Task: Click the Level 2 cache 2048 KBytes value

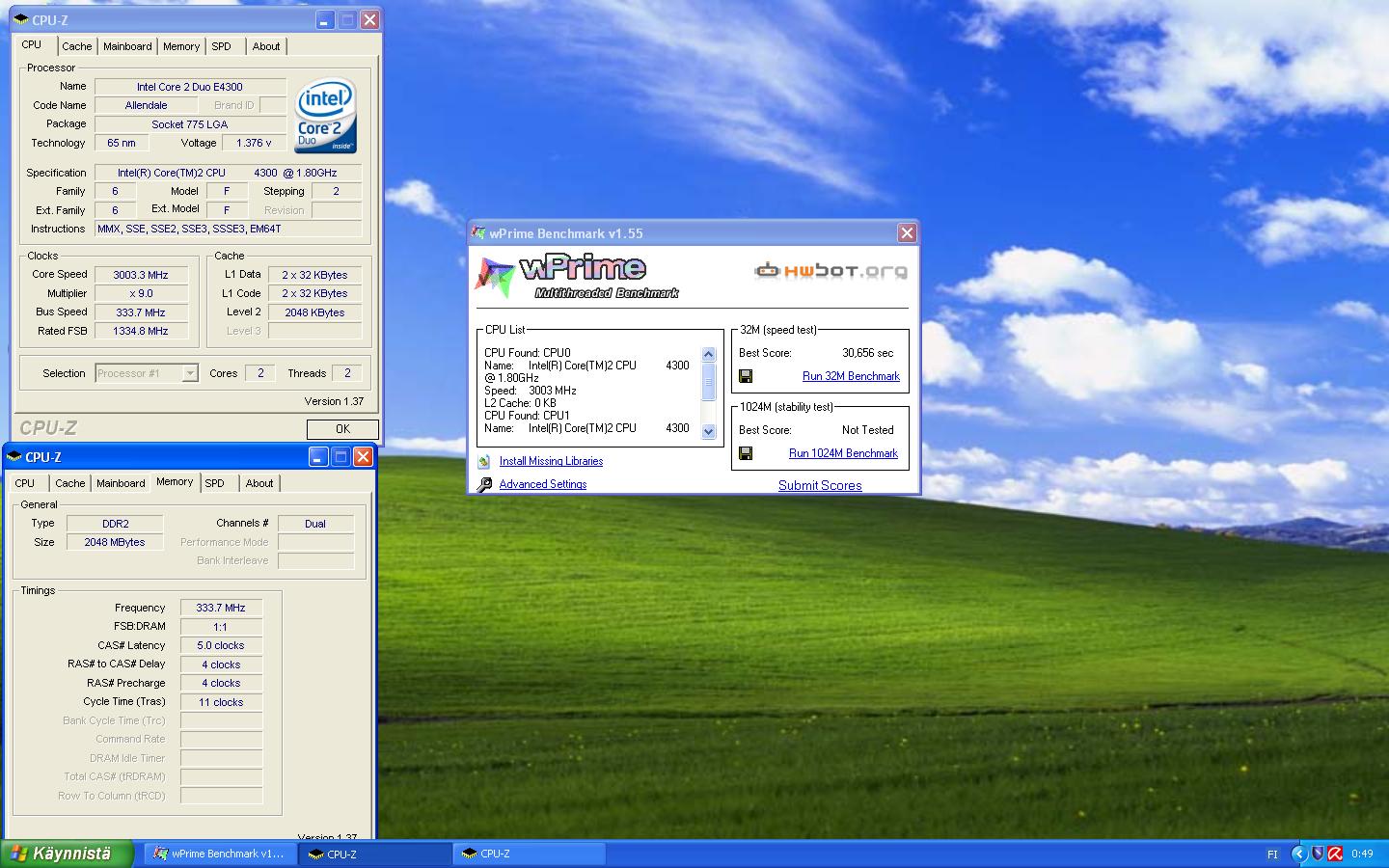Action: click(314, 312)
